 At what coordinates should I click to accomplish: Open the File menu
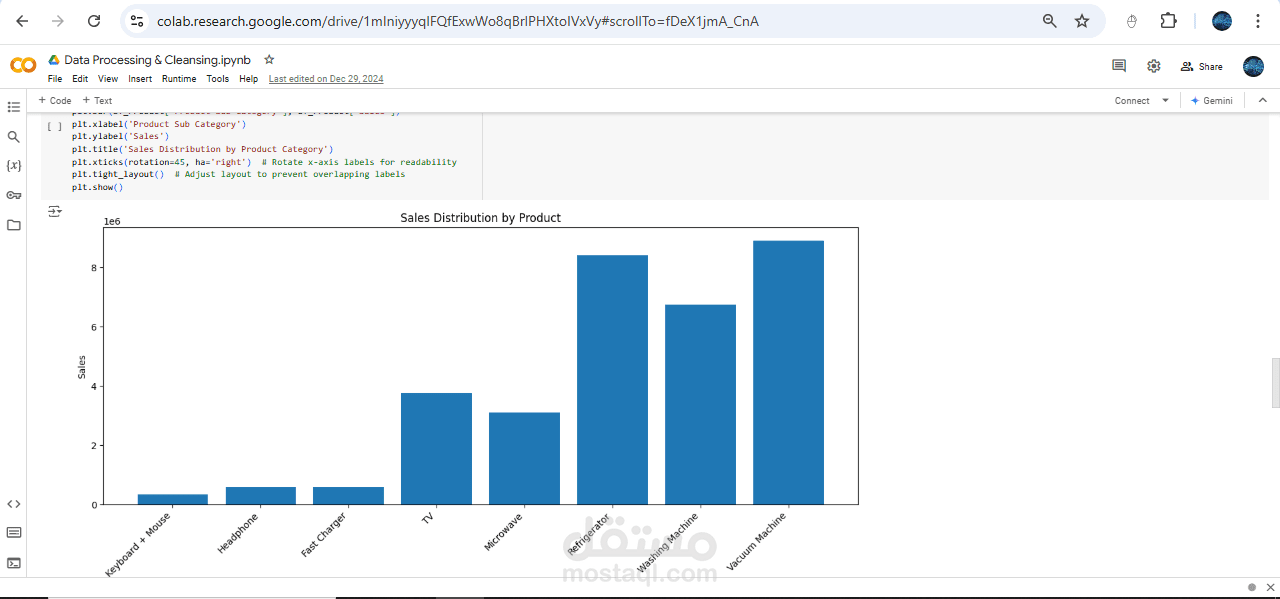55,79
